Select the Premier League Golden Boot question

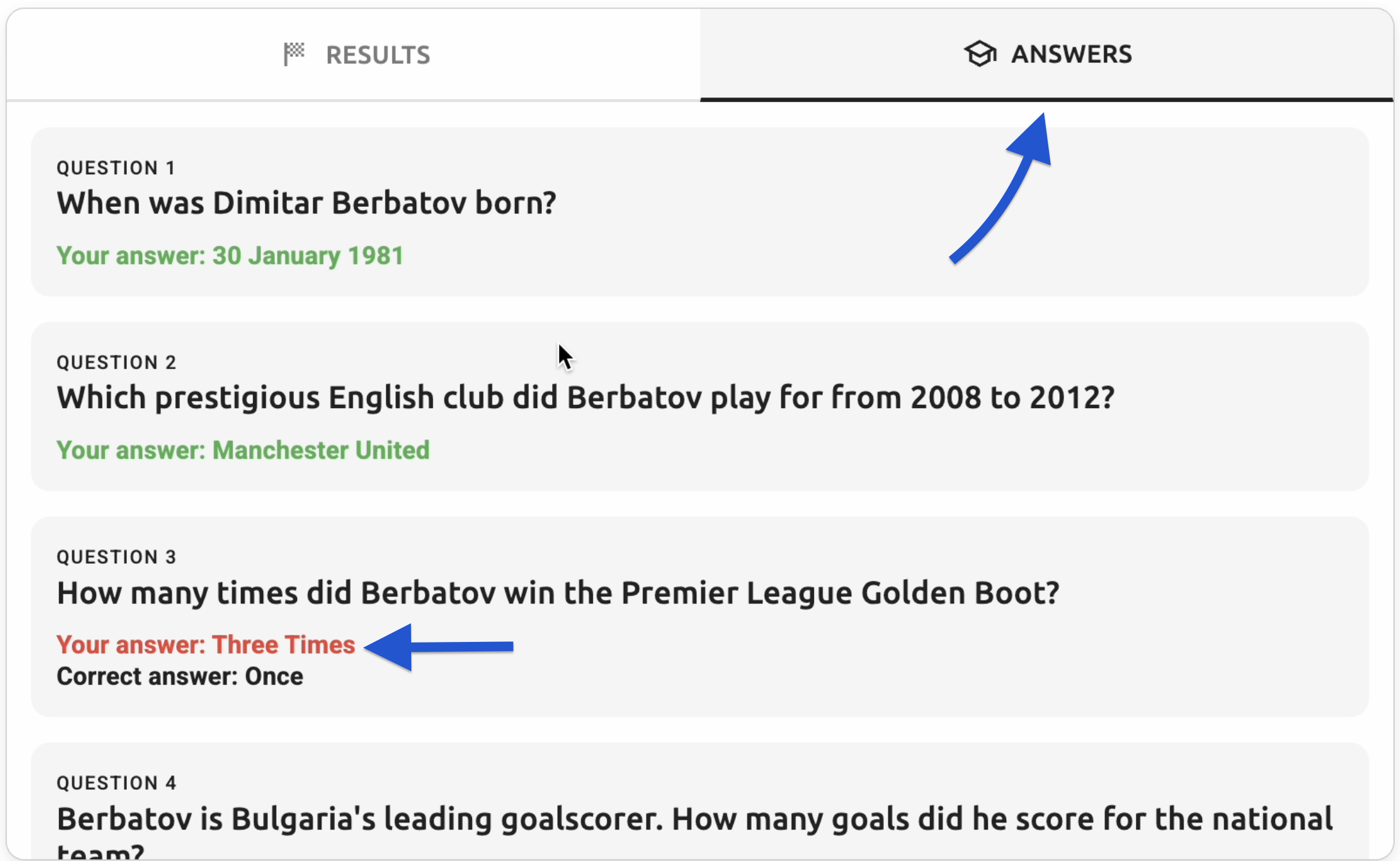558,593
